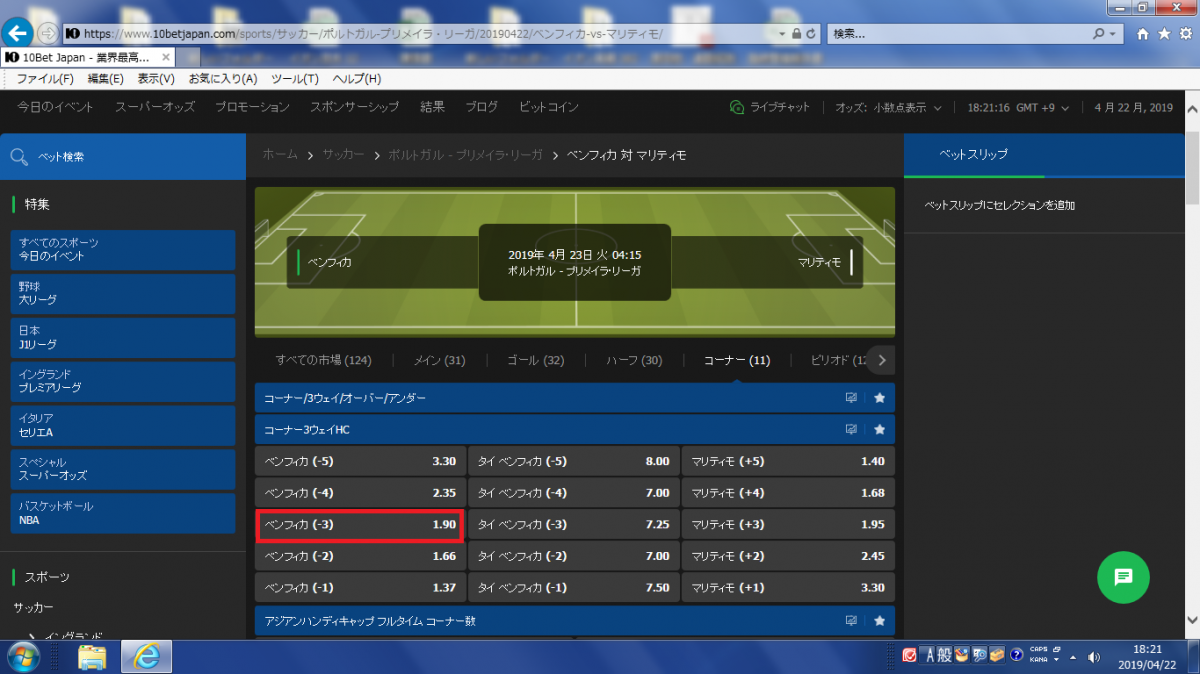Viewport: 1200px width, 674px height.
Task: Click the browser back arrow button
Action: [x=18, y=33]
